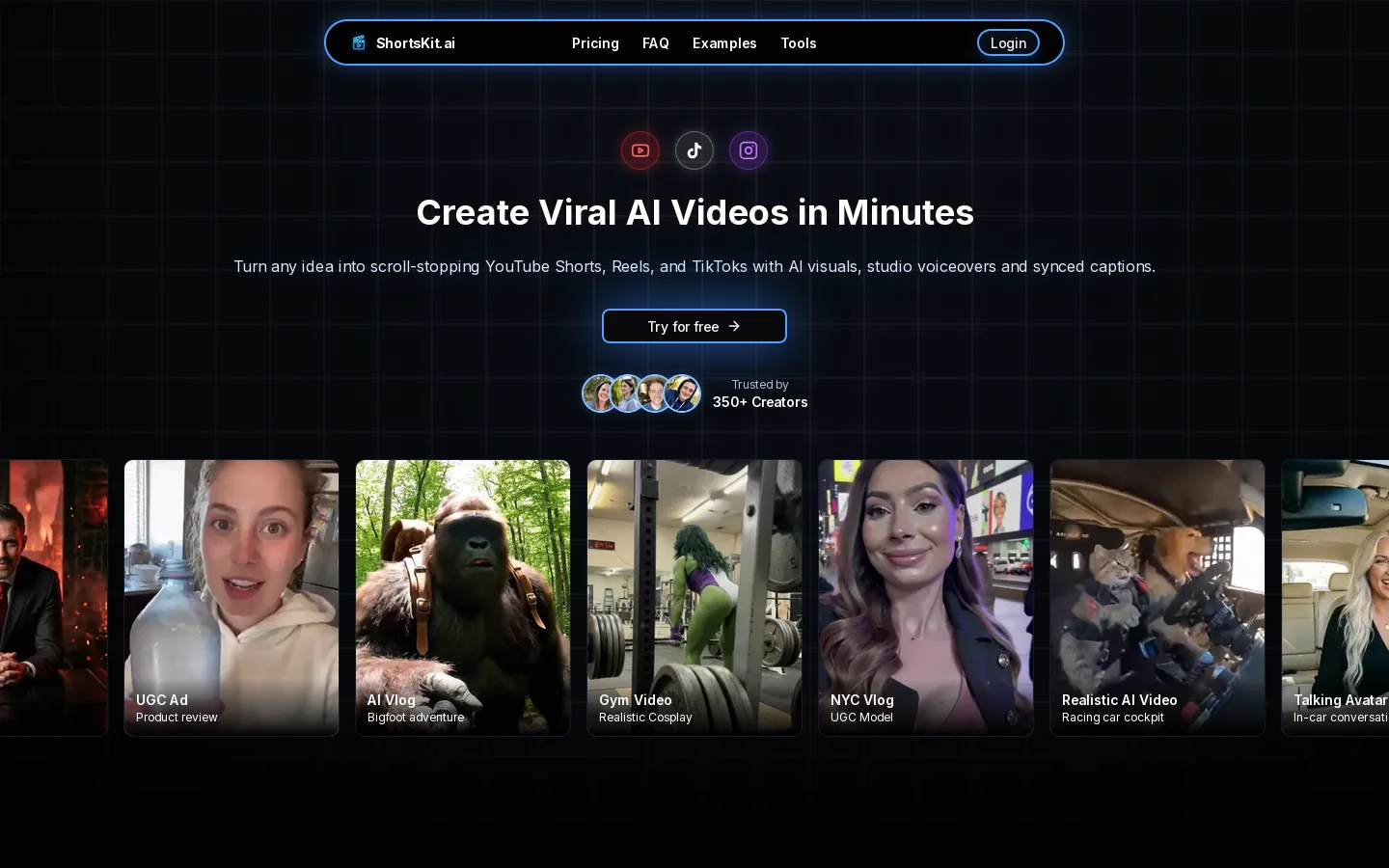Viewport: 1389px width, 868px height.
Task: Click the first creator avatar
Action: [599, 393]
